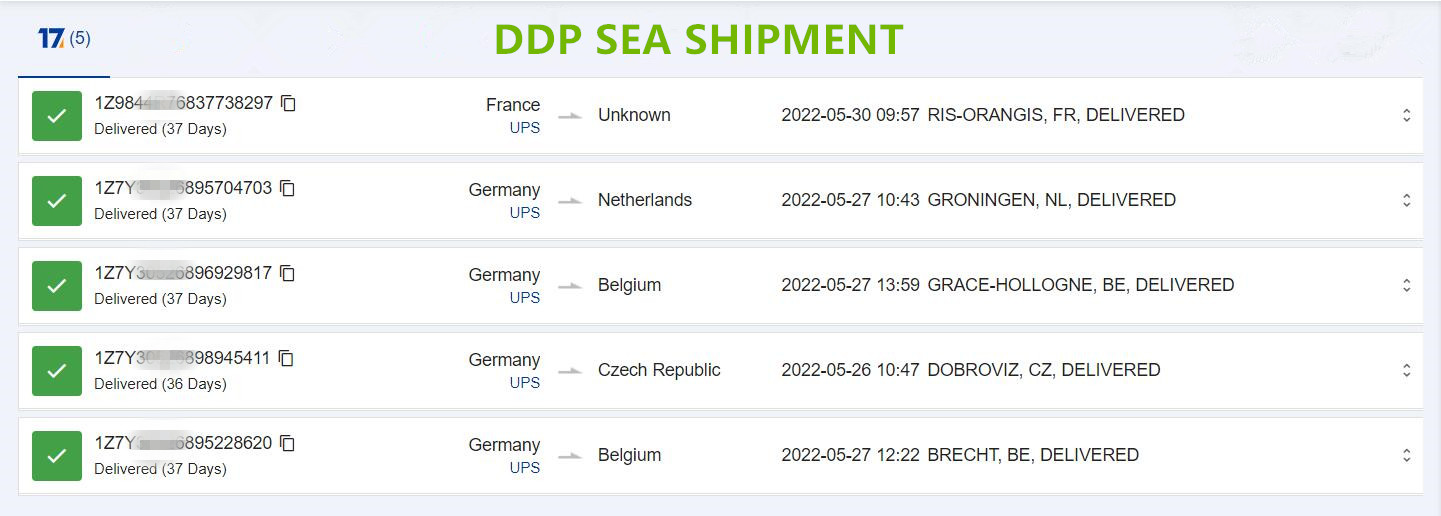Copy tracking number ending in 896929817

pyautogui.click(x=287, y=273)
